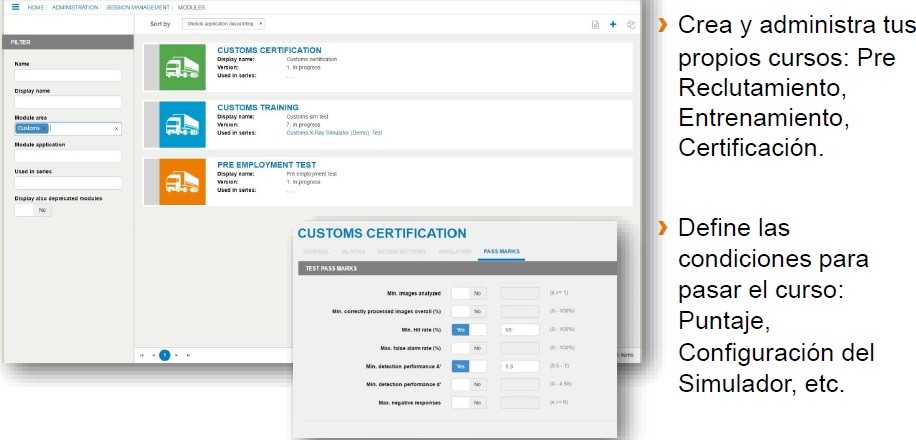Click the green truck icon of Customs Certification
The image size is (916, 440).
(182, 67)
